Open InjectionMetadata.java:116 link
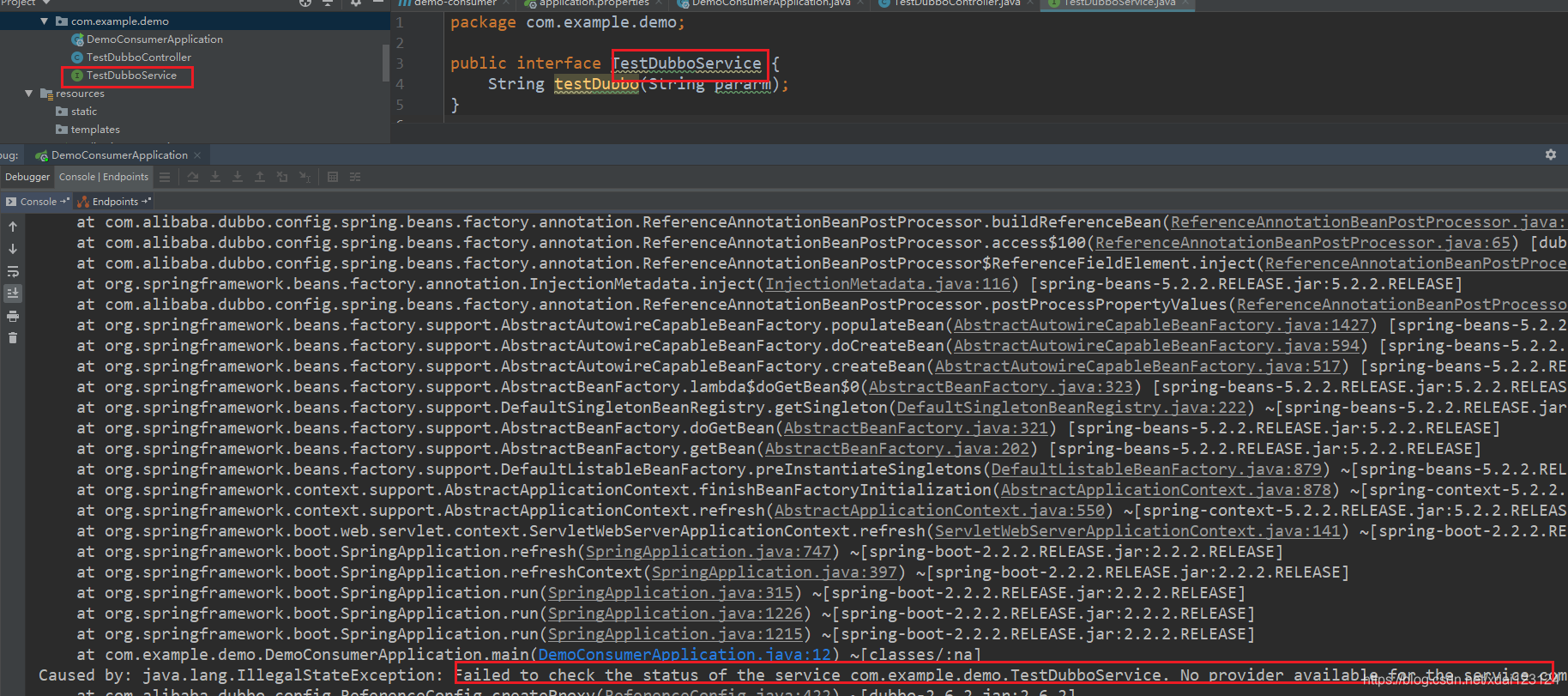 click(888, 284)
